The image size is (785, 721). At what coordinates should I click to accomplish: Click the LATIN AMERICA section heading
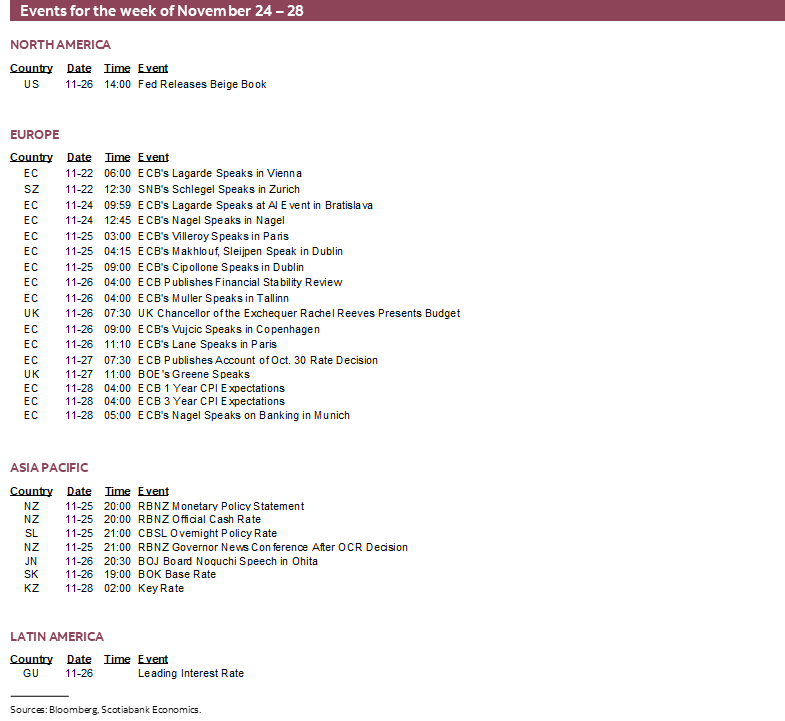57,636
